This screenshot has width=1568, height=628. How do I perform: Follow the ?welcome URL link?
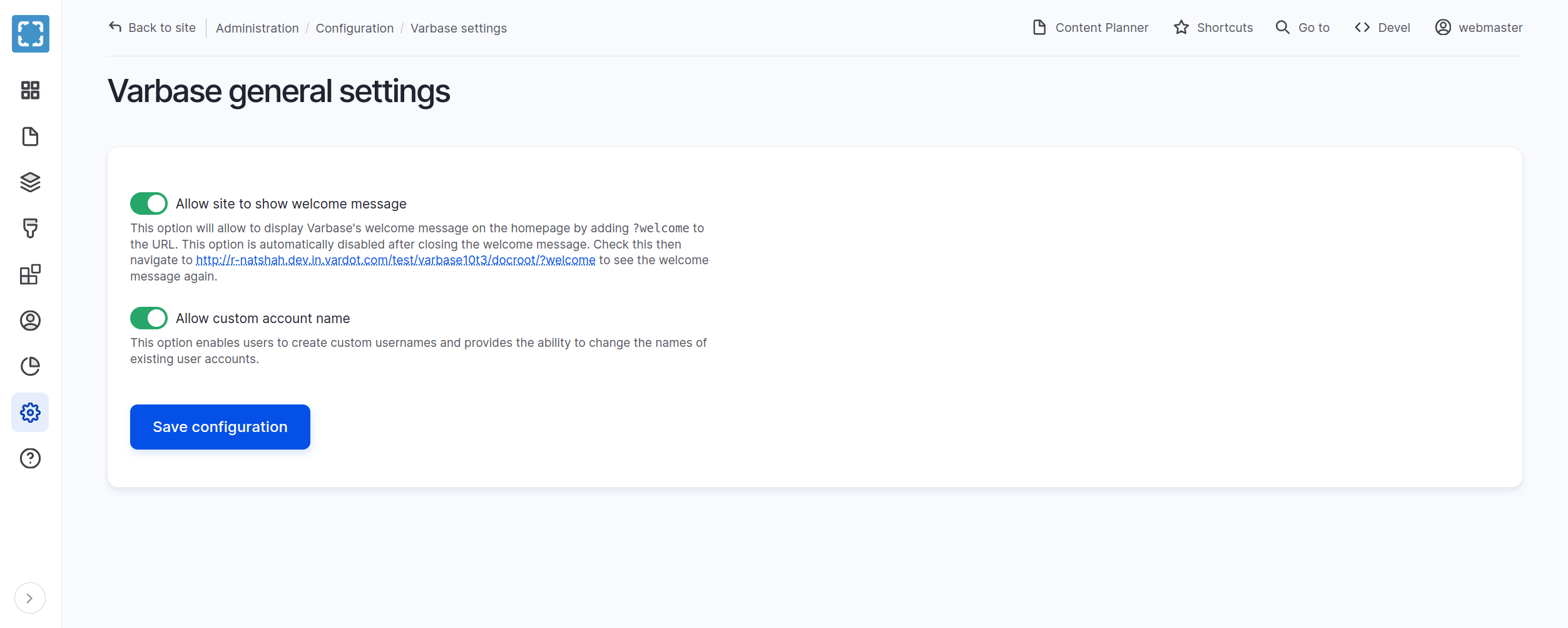pos(395,260)
